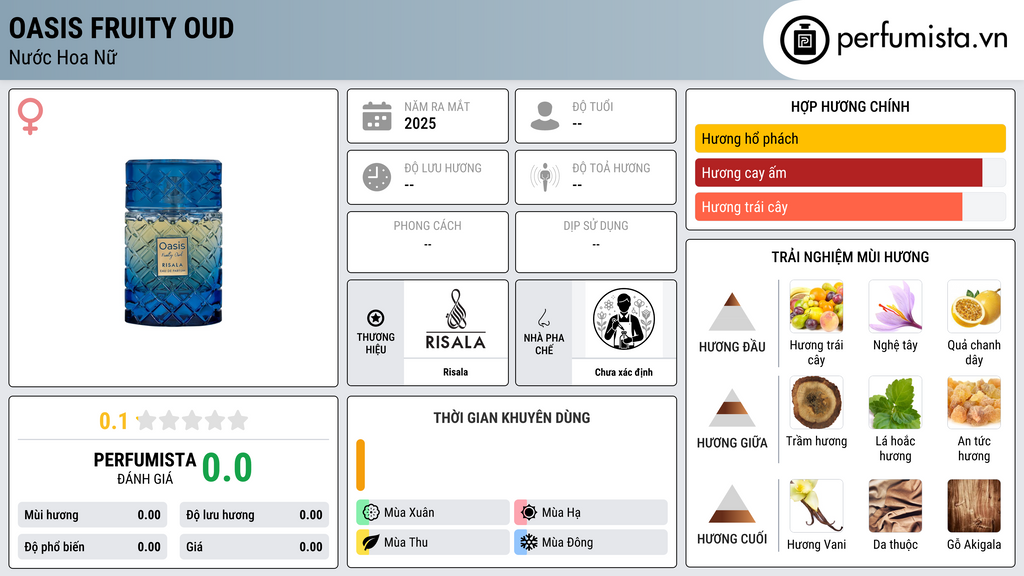Click the Mùa Thu season label
This screenshot has height=576, width=1024.
tap(406, 542)
